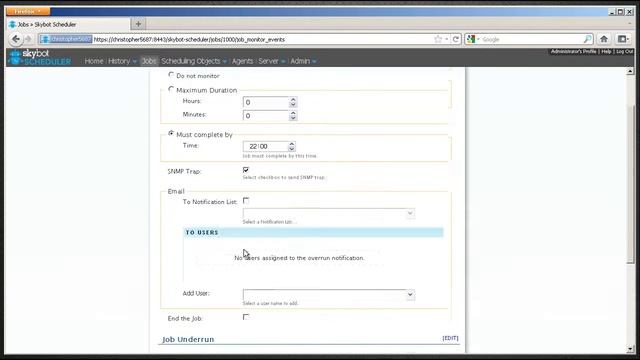Open the Google search engine selector icon
Image resolution: width=640 pixels, height=360 pixels.
(x=473, y=39)
